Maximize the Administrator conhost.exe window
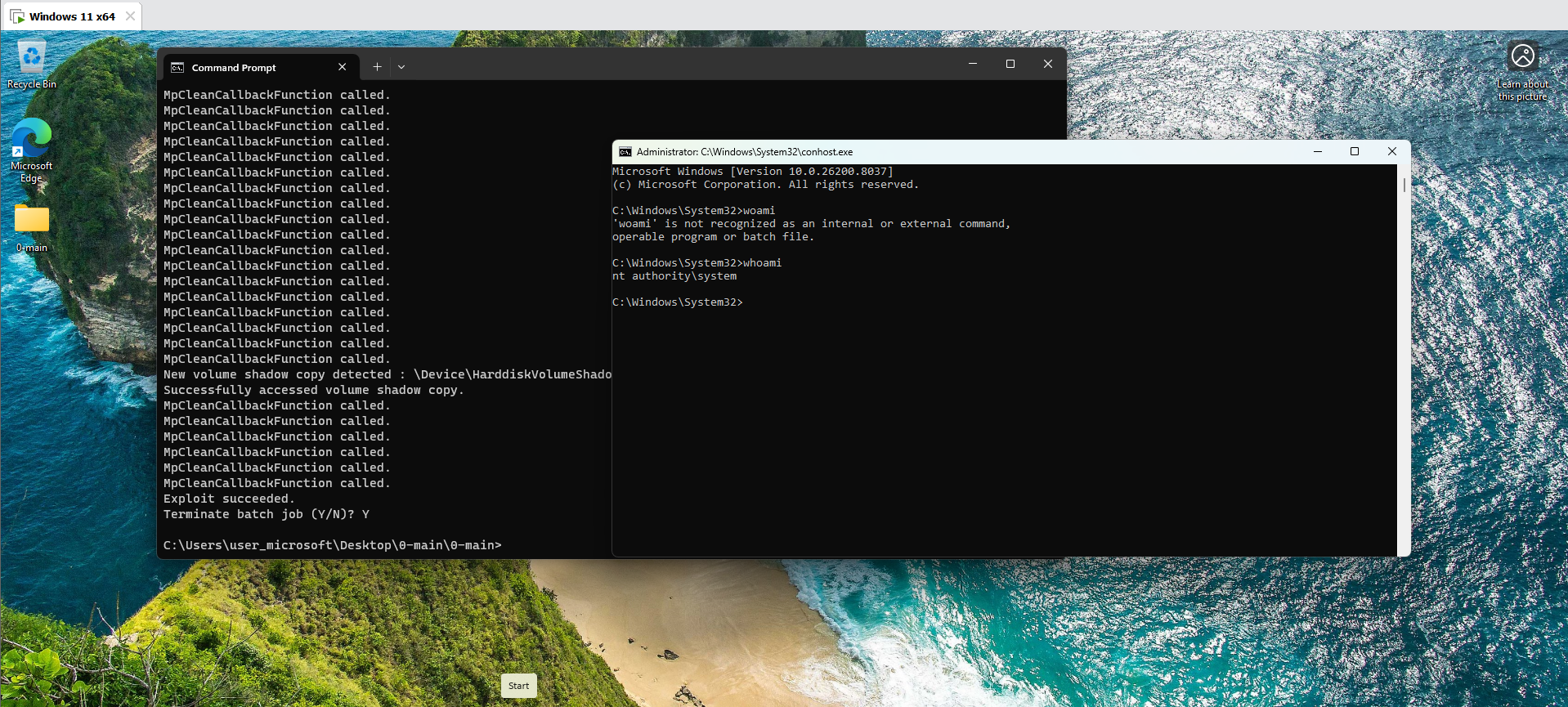The image size is (1568, 707). [1355, 151]
